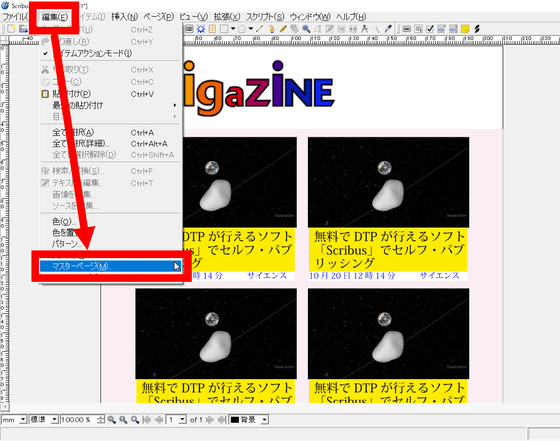The height and width of the screenshot is (441, 560).
Task: Click top-right サイエンス category text
Action: click(439, 275)
